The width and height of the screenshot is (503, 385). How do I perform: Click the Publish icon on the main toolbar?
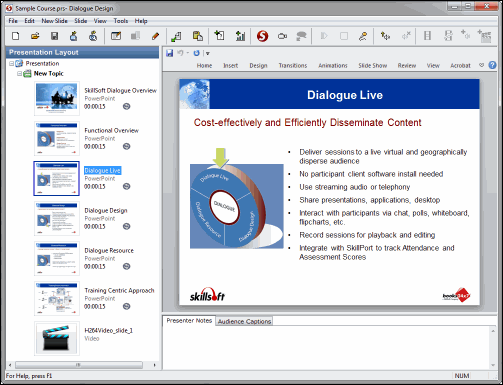(74, 36)
